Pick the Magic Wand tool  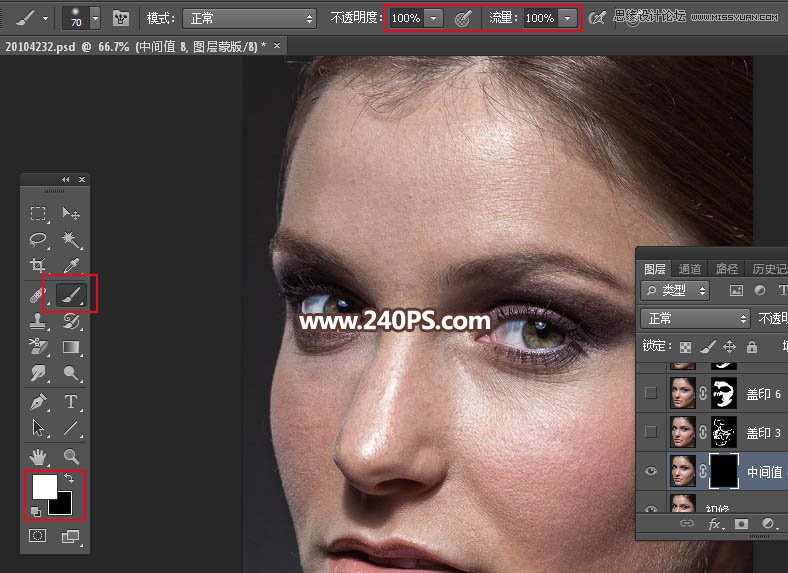[x=71, y=240]
